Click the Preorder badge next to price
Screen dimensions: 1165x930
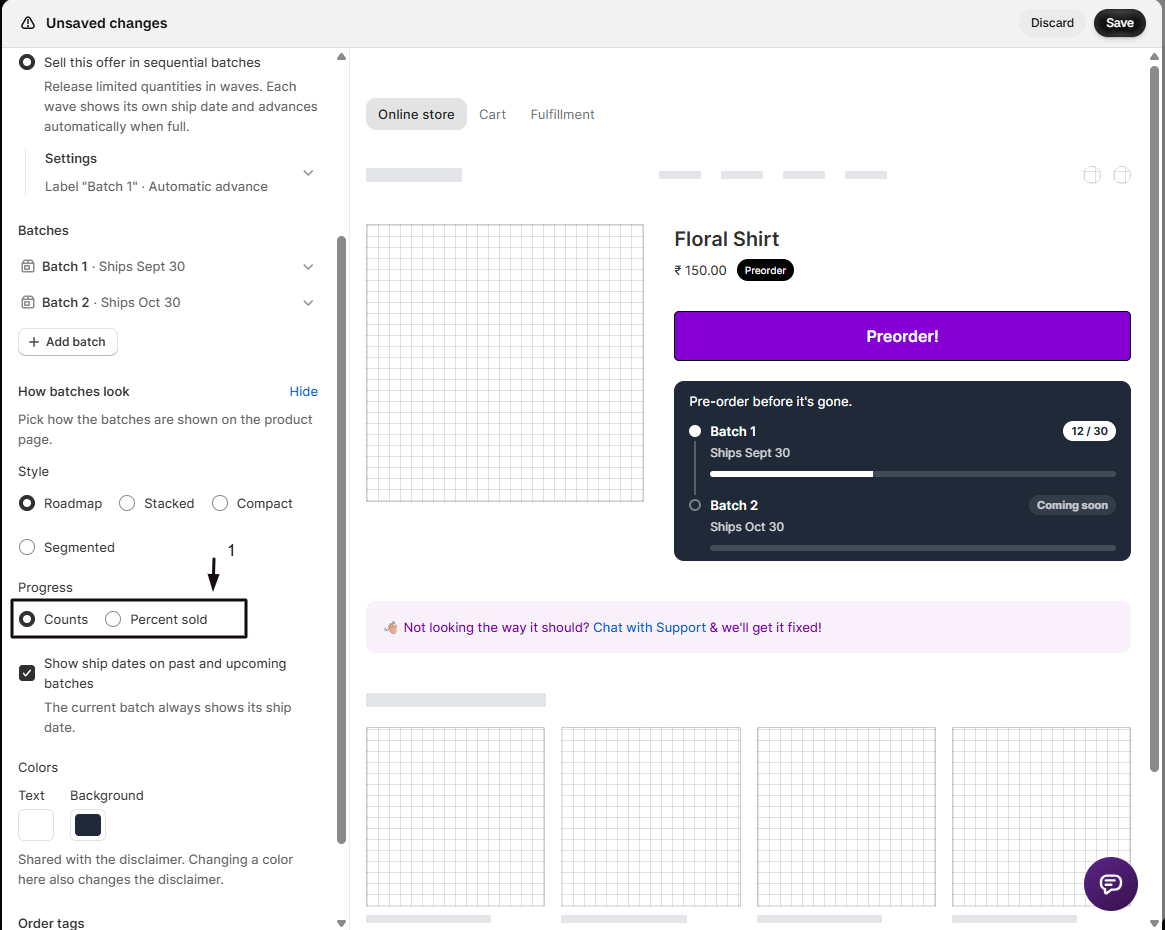[765, 270]
